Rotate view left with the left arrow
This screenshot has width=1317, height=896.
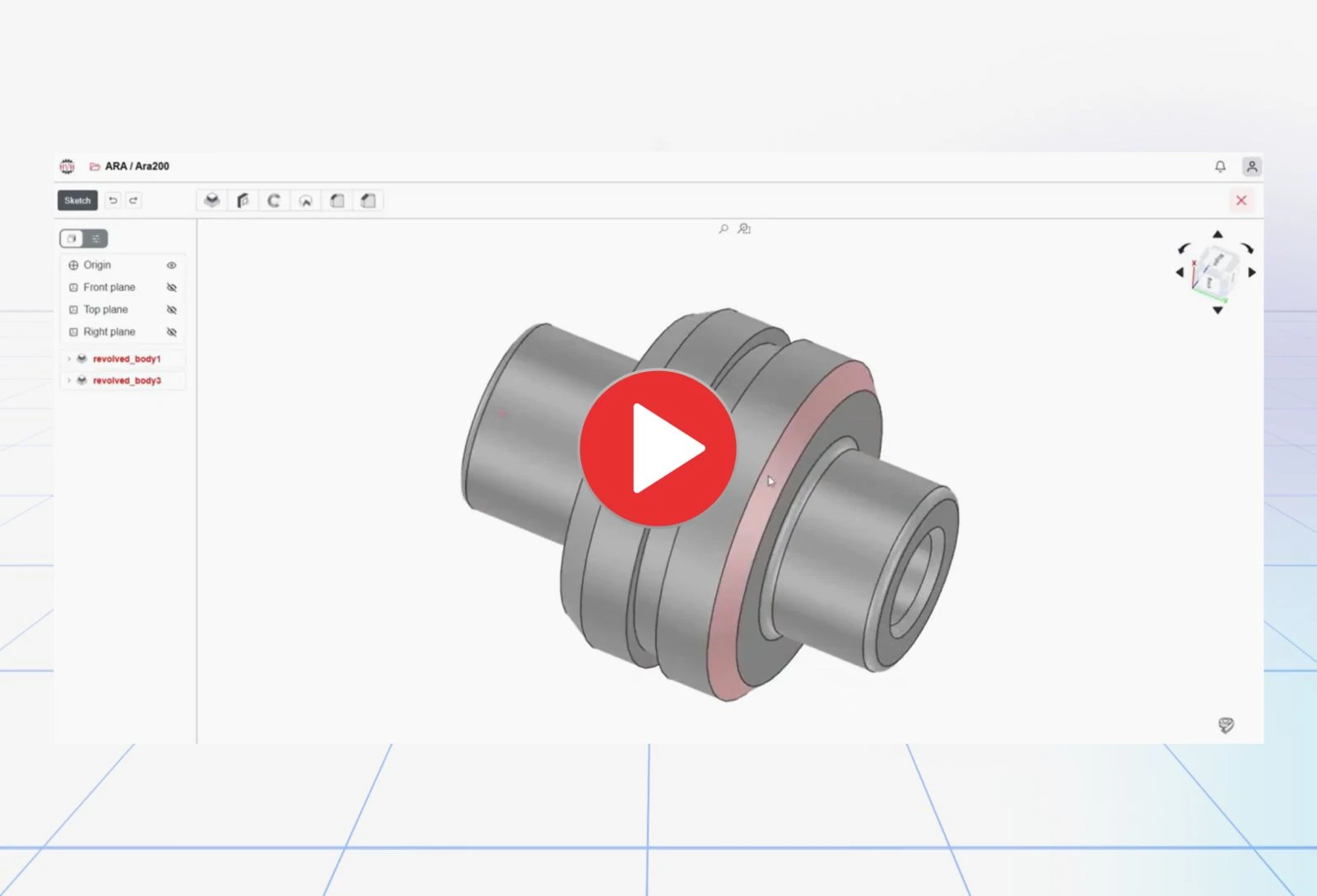pos(1180,272)
